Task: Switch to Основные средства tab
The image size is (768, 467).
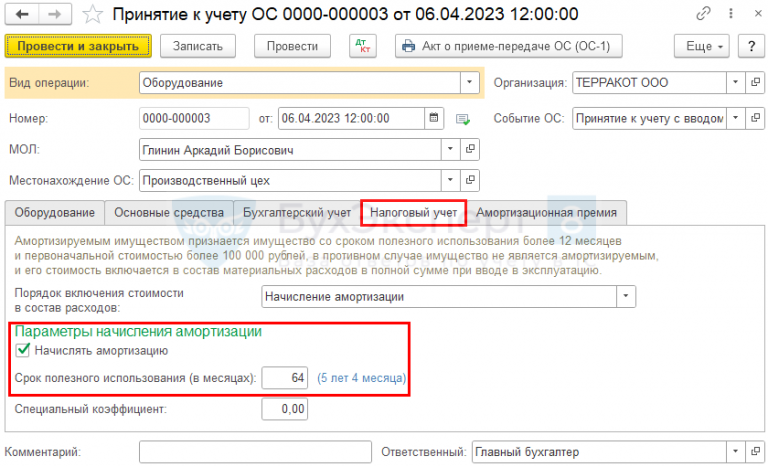Action: (169, 213)
